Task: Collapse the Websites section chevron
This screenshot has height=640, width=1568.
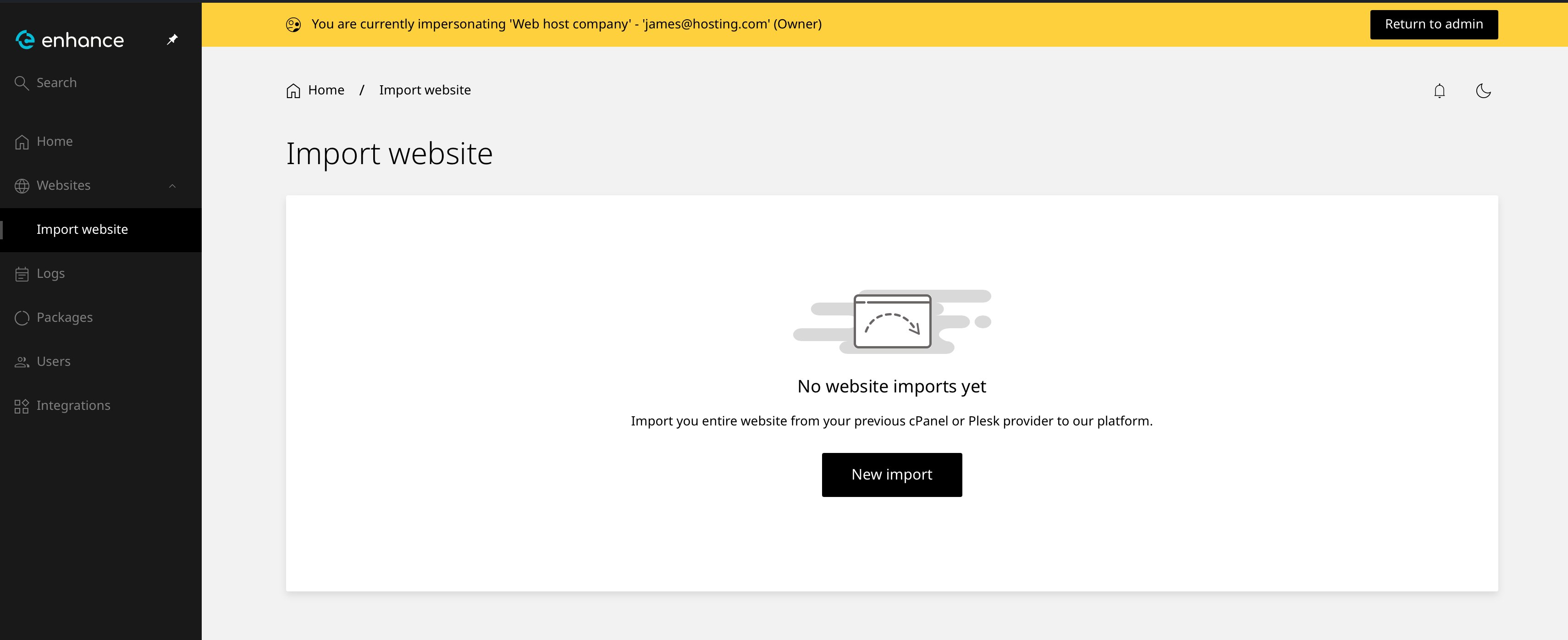Action: click(172, 186)
